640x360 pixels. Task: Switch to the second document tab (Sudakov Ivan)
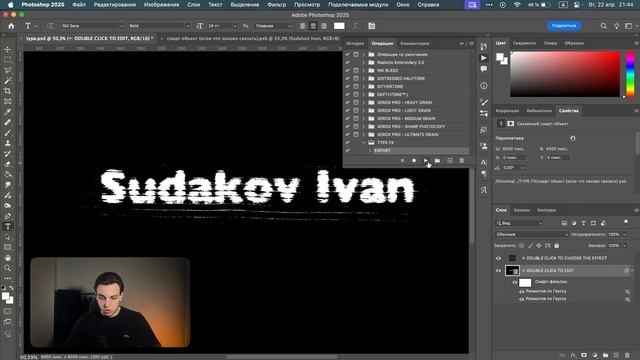coord(252,38)
